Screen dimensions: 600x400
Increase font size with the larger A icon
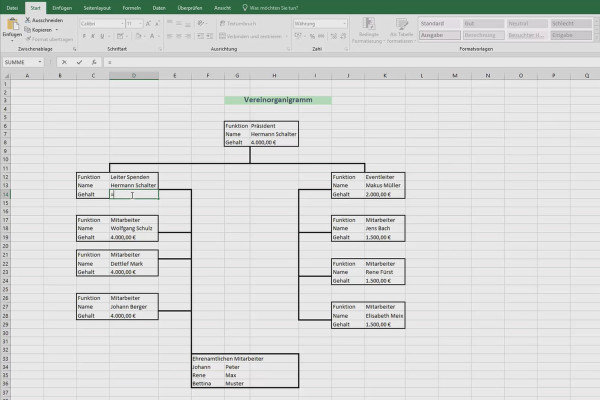tap(148, 24)
